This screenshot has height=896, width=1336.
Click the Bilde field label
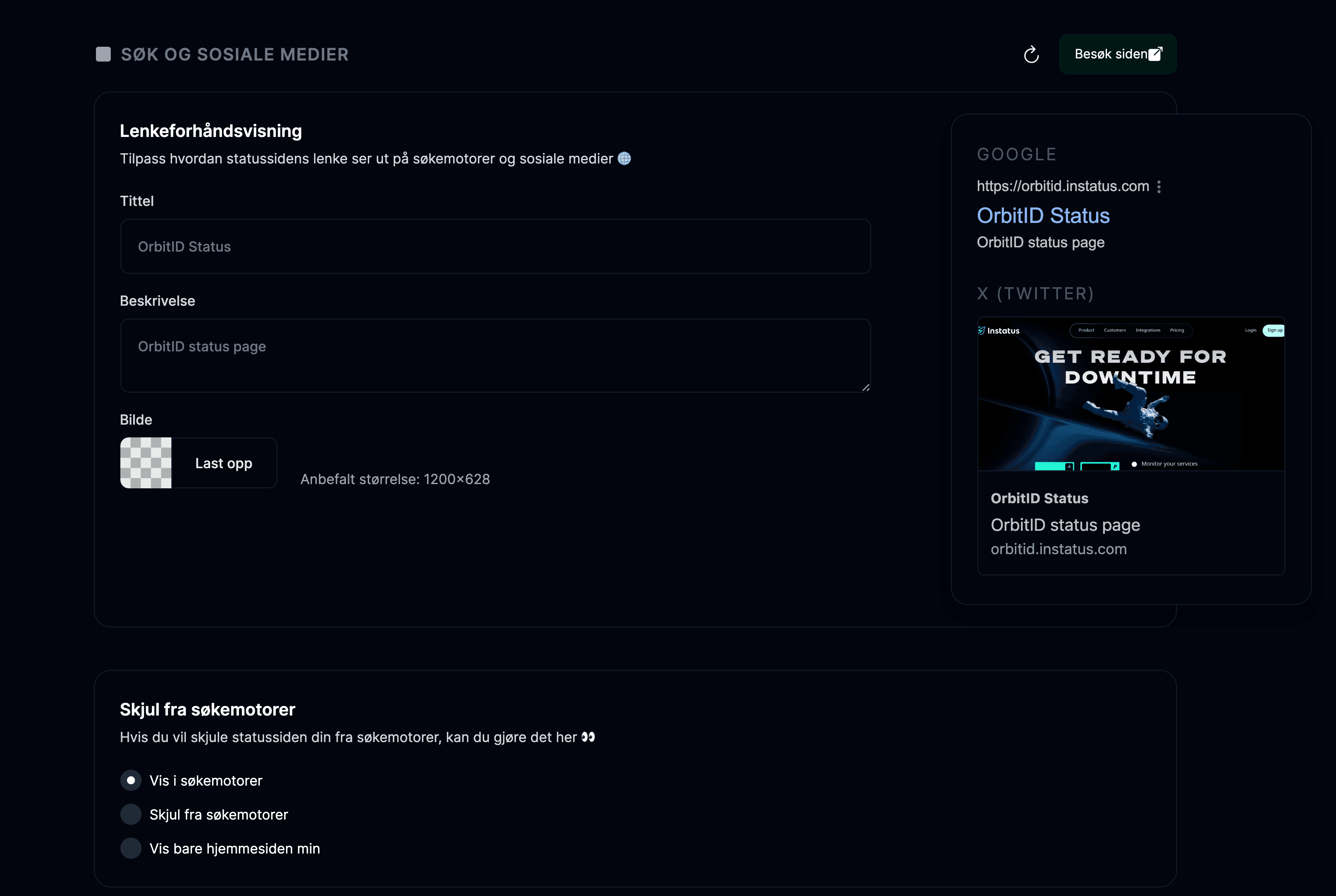(136, 420)
